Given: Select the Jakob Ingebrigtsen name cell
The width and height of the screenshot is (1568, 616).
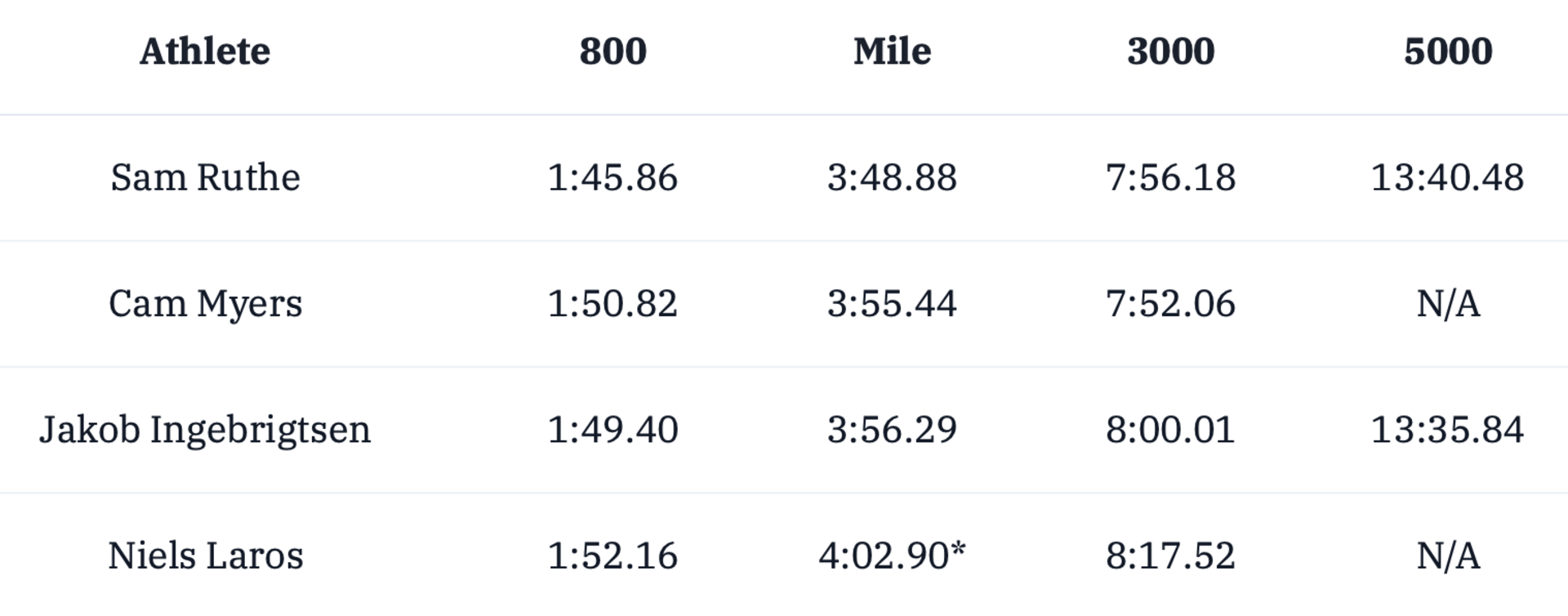Looking at the screenshot, I should point(205,430).
